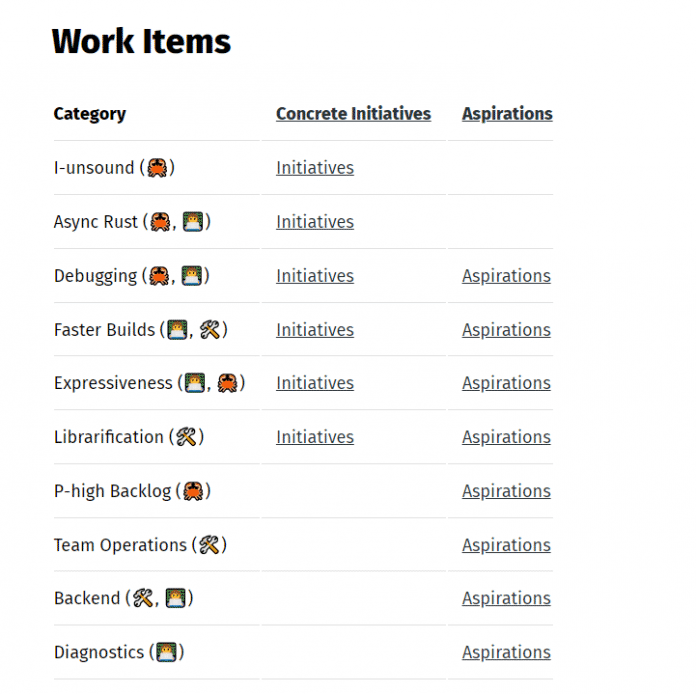Click the hammer-and-wrench emoji beside Faster Builds
Image resolution: width=696 pixels, height=694 pixels.
pos(210,330)
